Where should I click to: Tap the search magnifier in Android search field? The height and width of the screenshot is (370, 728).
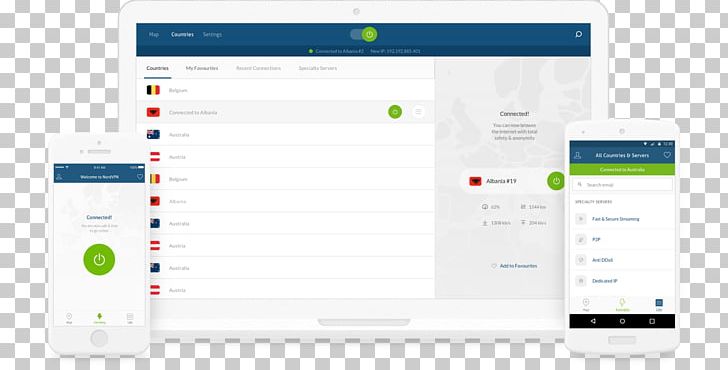pos(579,185)
